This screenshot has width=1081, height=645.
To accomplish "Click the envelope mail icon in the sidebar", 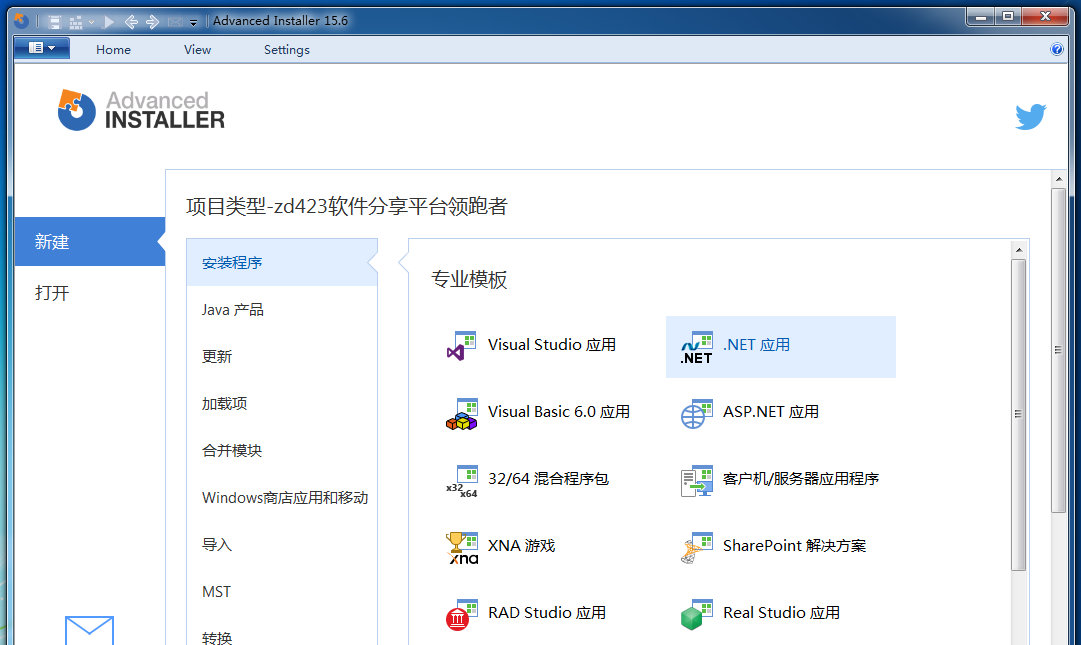I will tap(90, 630).
